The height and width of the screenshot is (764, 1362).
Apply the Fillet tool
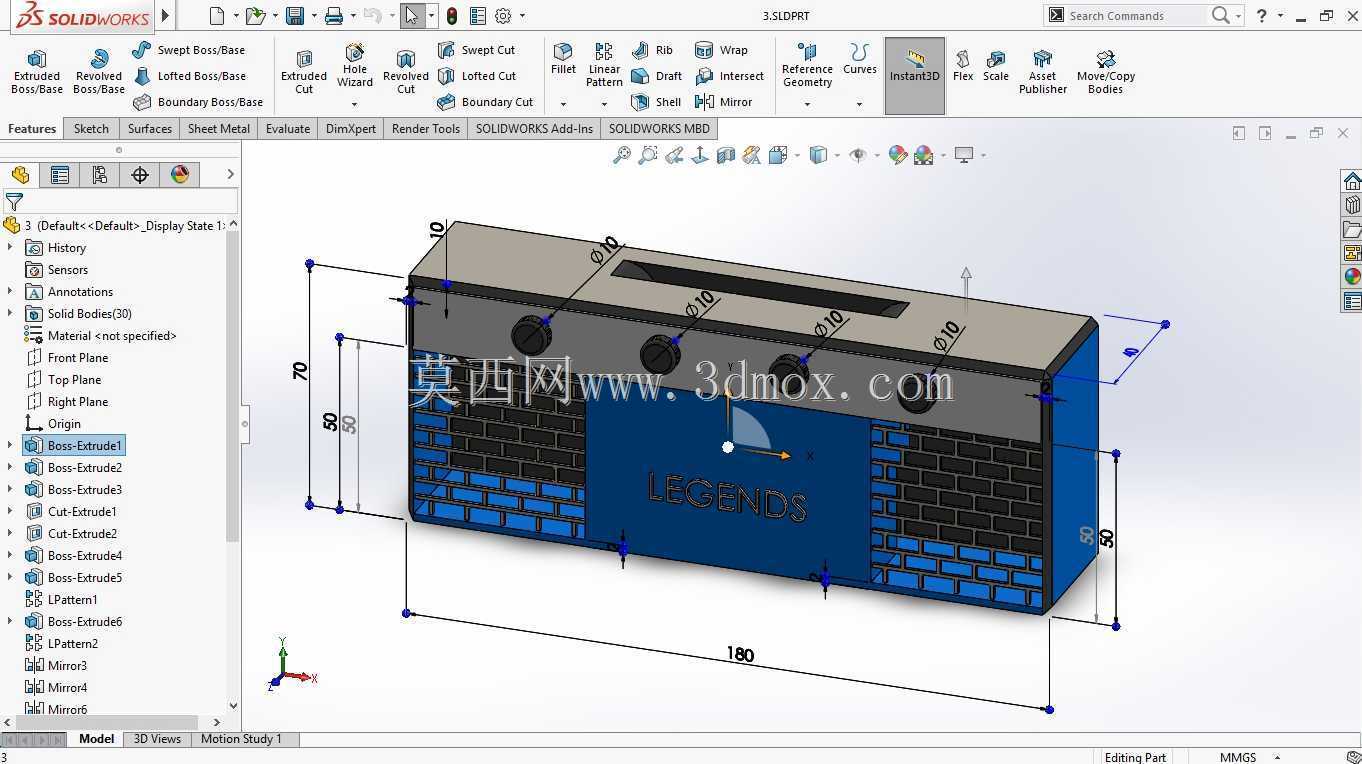(563, 60)
